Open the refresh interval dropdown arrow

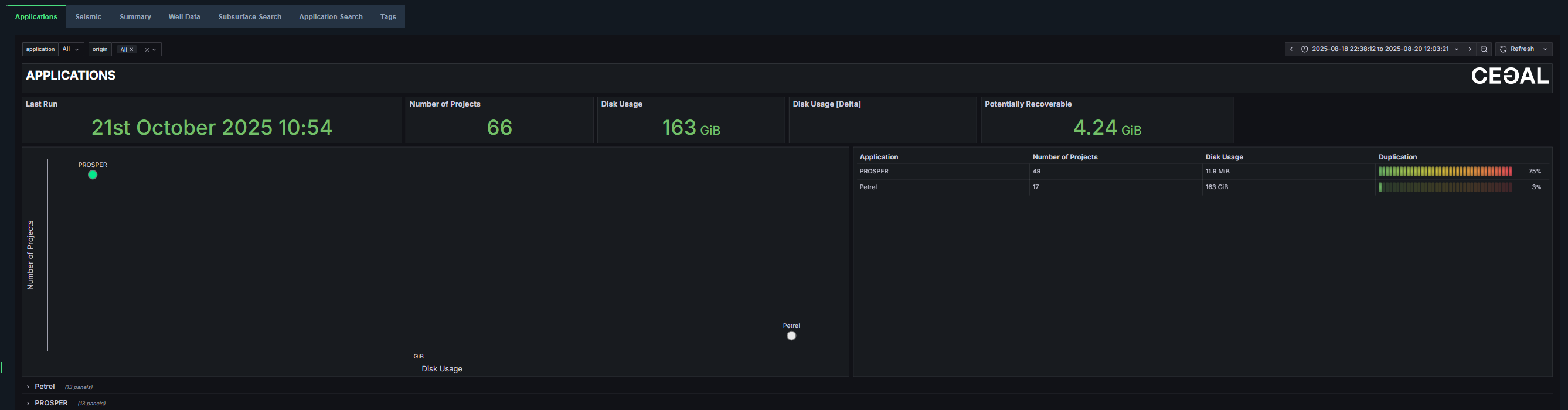tap(1545, 49)
